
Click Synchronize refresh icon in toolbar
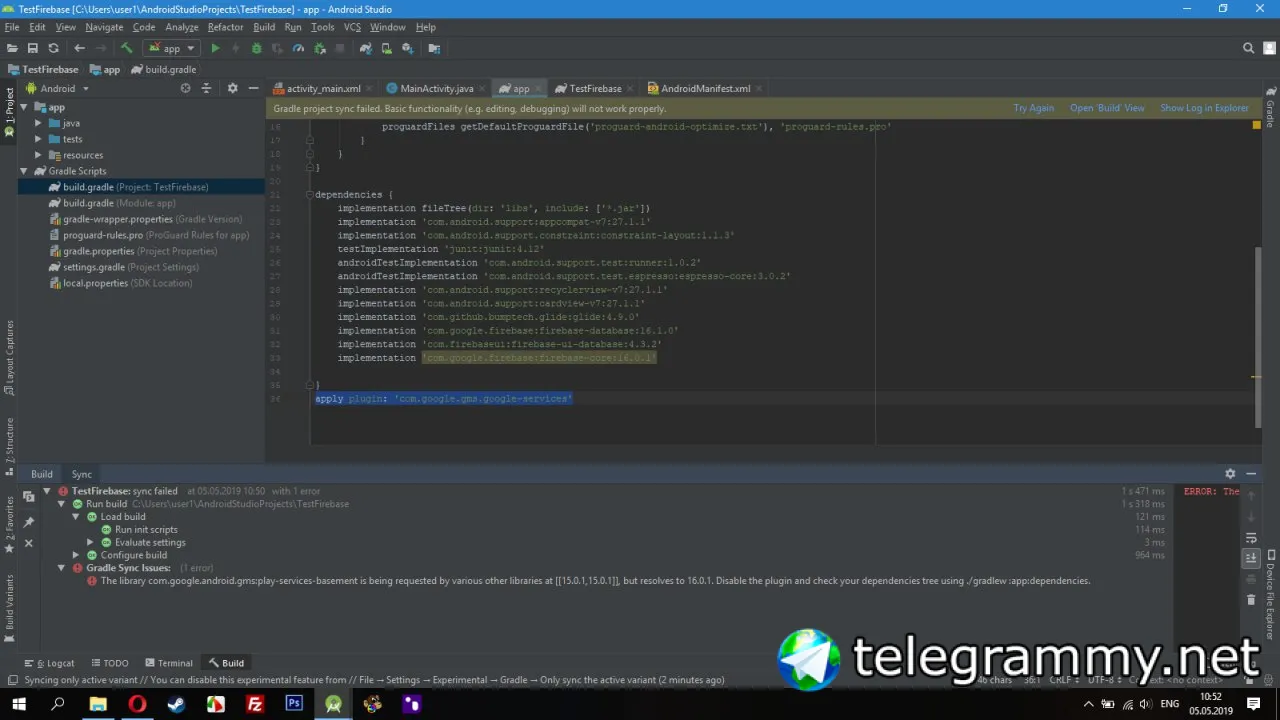coord(54,48)
